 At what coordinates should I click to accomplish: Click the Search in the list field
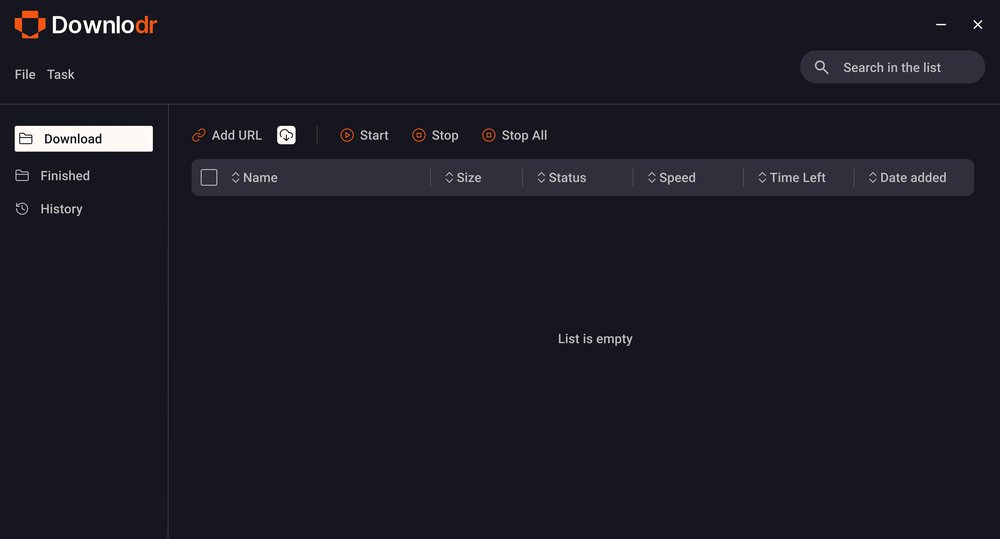point(892,67)
